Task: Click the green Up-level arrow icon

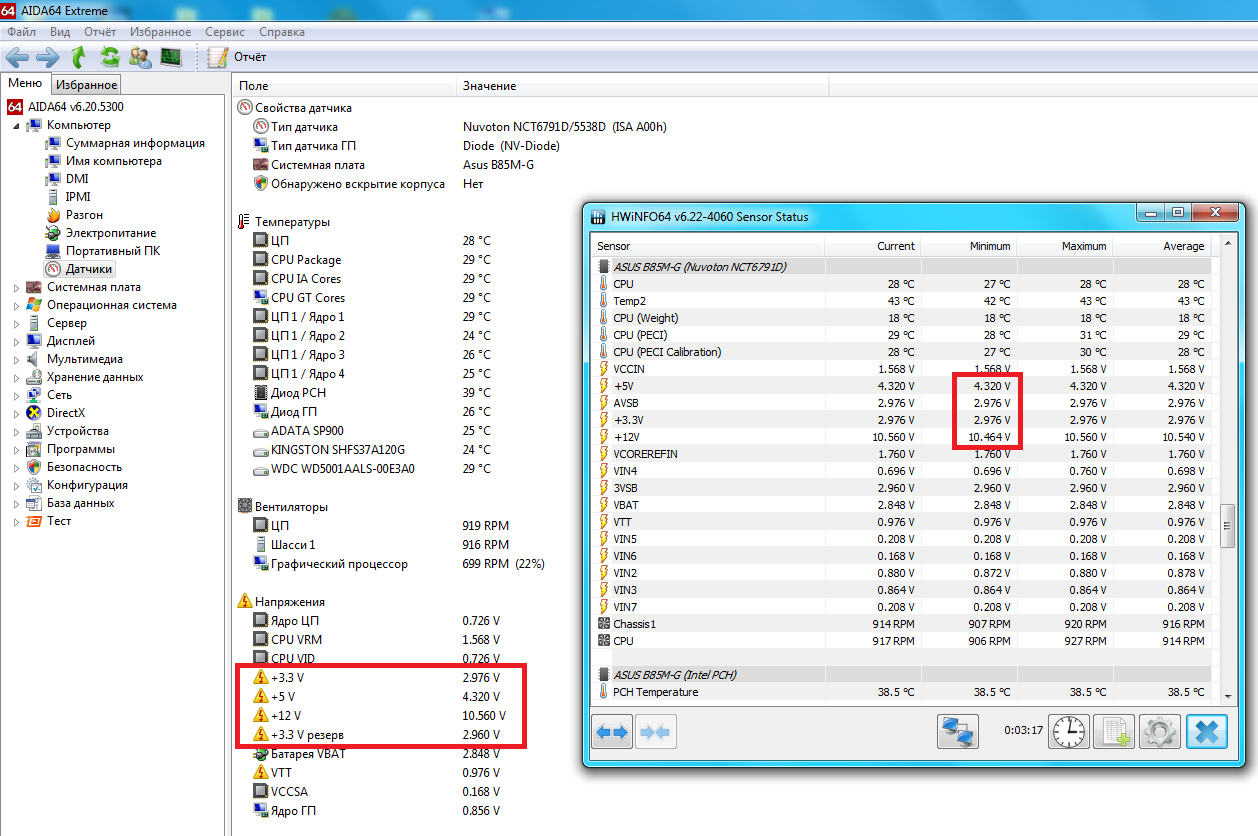Action: point(79,57)
